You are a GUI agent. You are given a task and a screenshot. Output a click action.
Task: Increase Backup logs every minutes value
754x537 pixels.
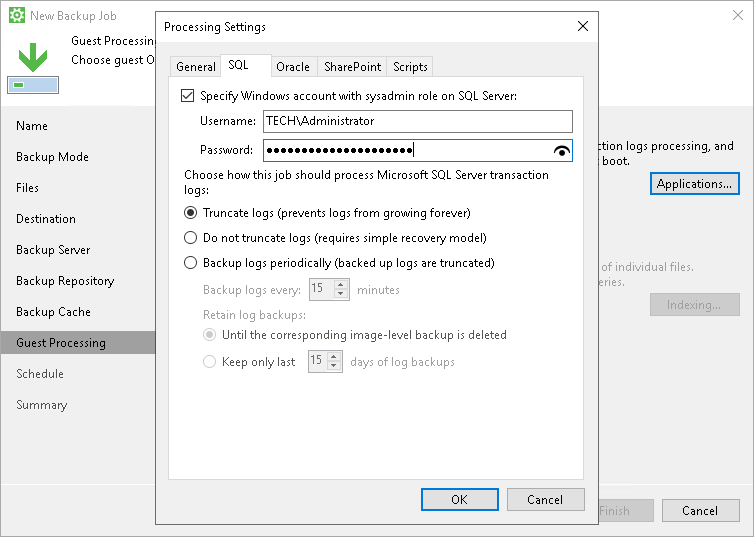coord(341,285)
